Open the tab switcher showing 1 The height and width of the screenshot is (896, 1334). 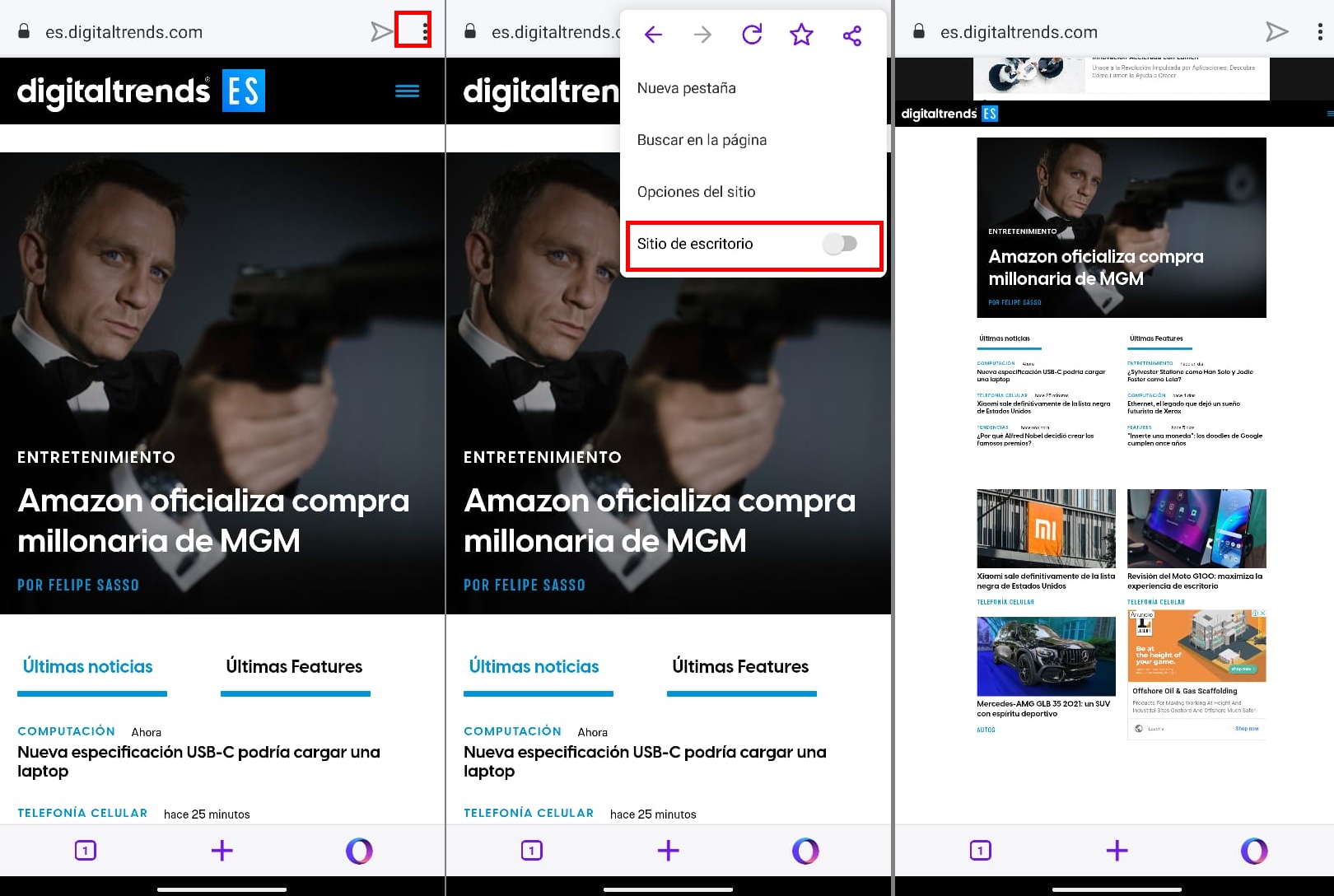click(85, 850)
